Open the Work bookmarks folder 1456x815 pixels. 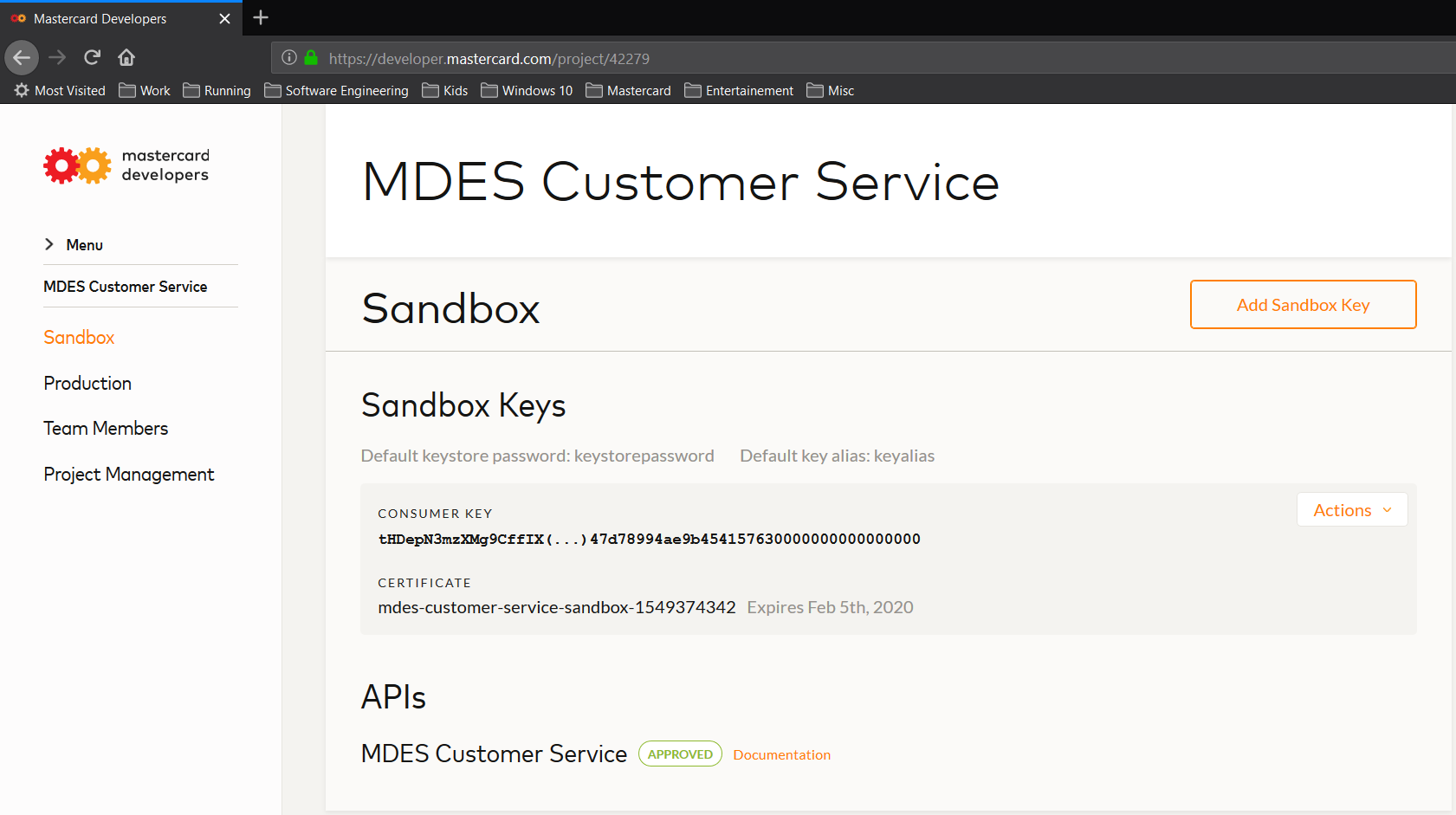click(x=145, y=90)
